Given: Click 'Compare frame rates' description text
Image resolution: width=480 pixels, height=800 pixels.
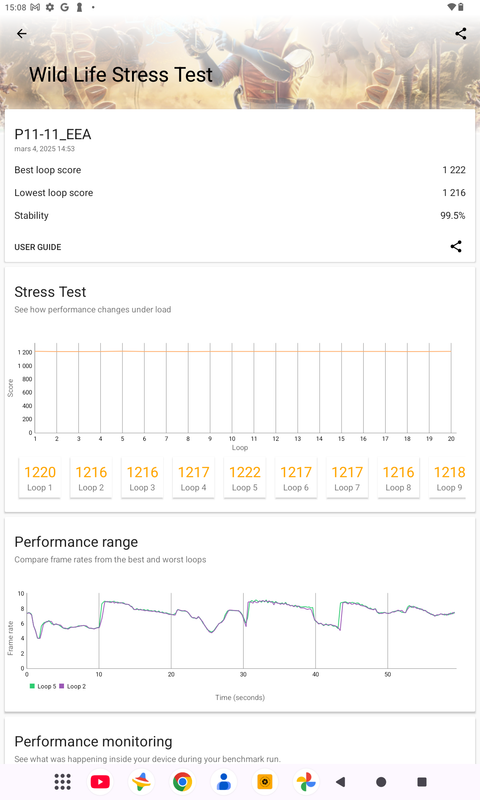Looking at the screenshot, I should 110,560.
